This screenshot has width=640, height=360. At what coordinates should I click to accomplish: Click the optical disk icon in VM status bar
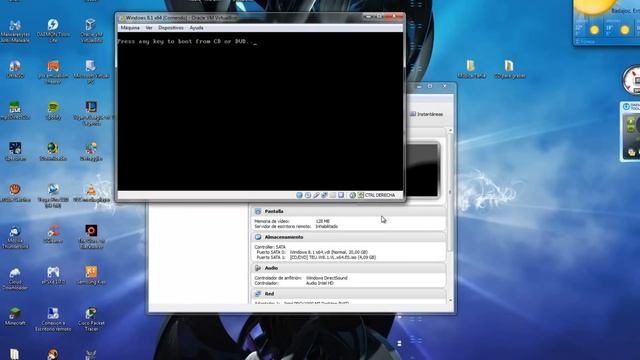click(308, 195)
